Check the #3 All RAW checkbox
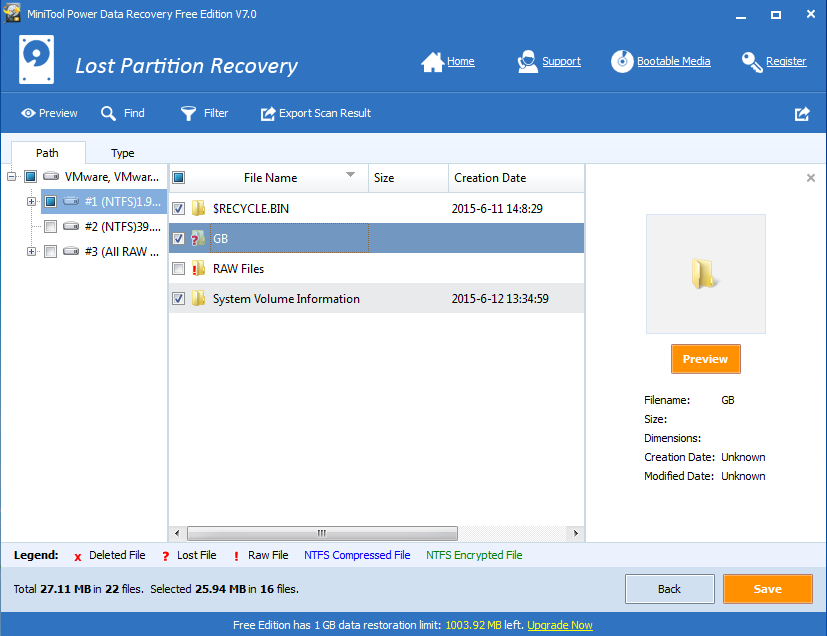827x636 pixels. [x=51, y=251]
